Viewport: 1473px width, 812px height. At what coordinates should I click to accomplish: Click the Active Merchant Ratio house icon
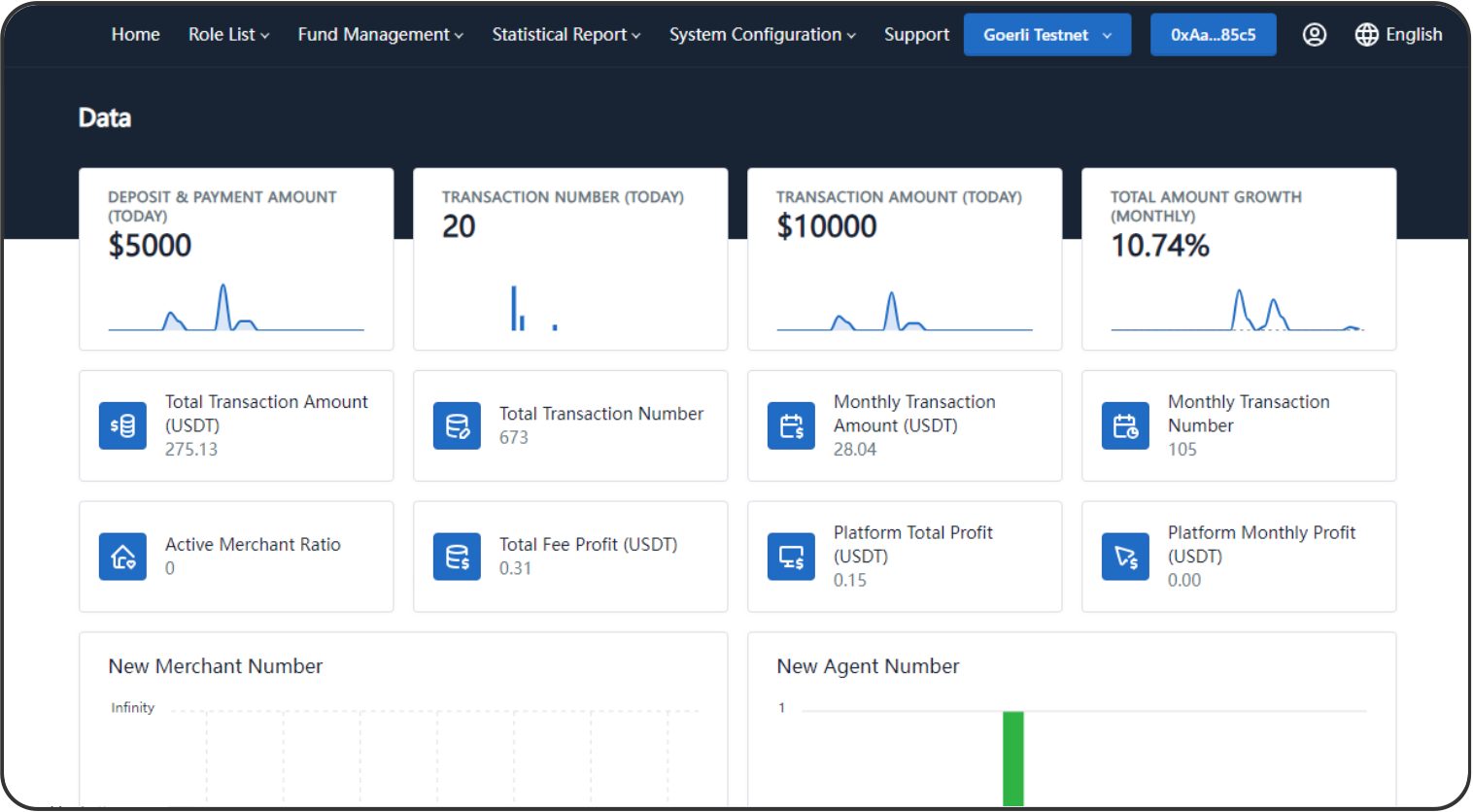122,557
